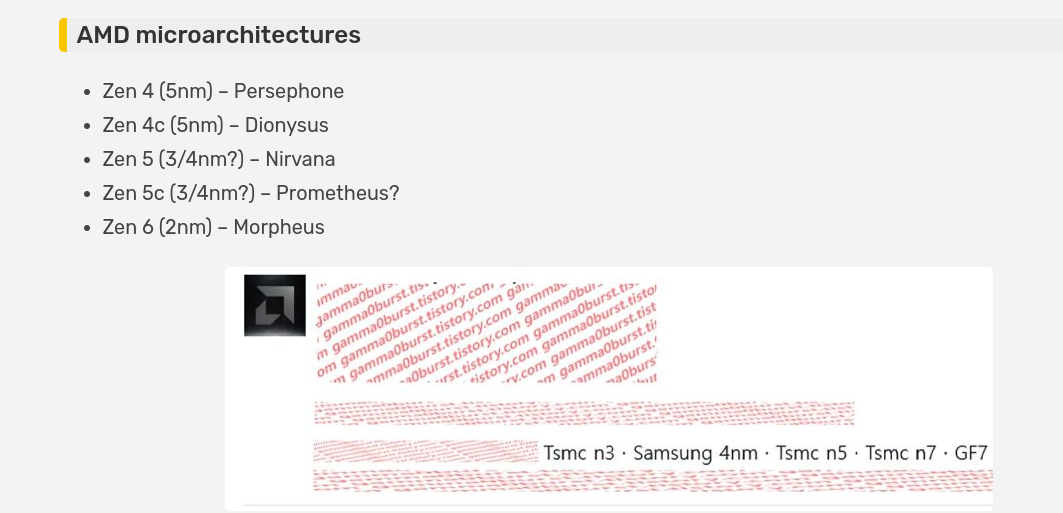Click the AMD microarchitectures heading
Screen dimensions: 1063x513
tap(218, 35)
